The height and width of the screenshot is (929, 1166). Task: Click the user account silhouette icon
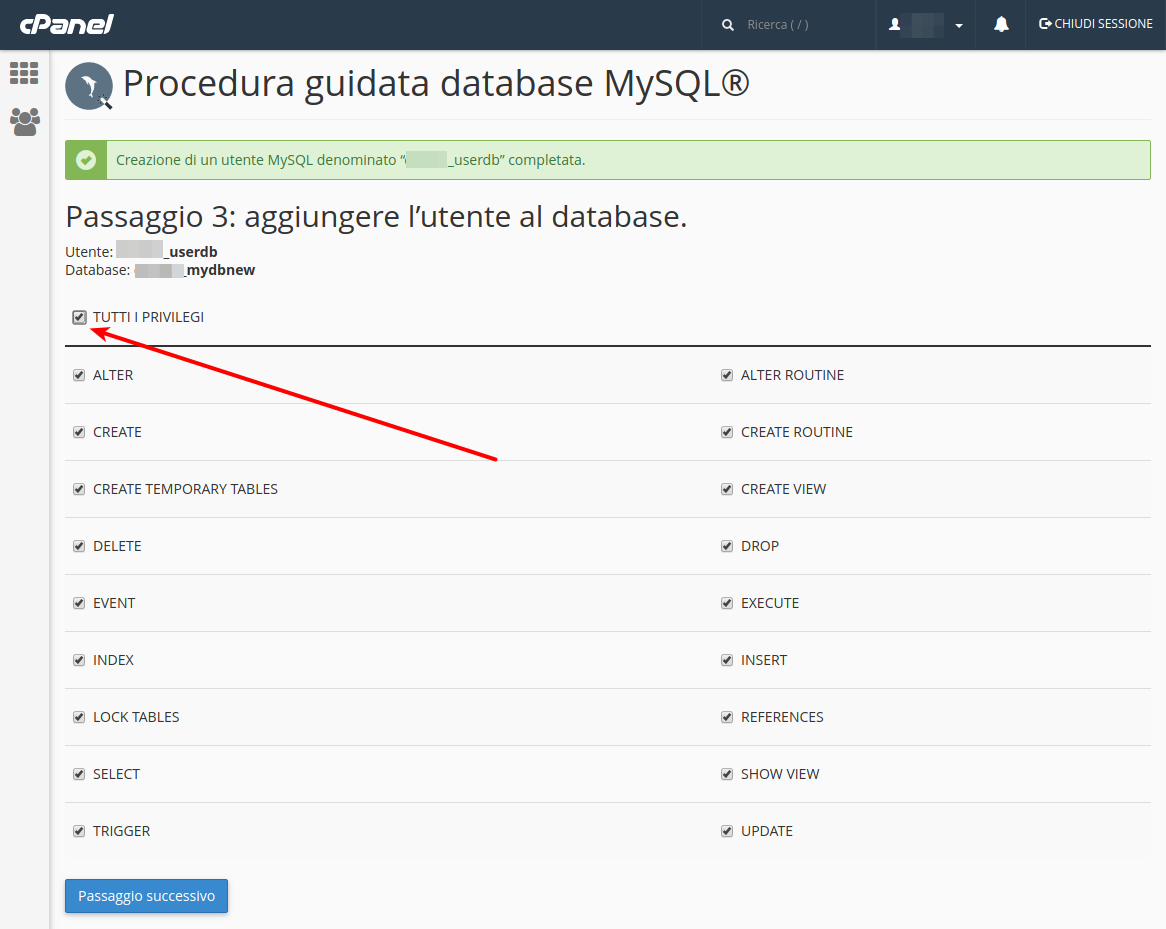pos(895,25)
